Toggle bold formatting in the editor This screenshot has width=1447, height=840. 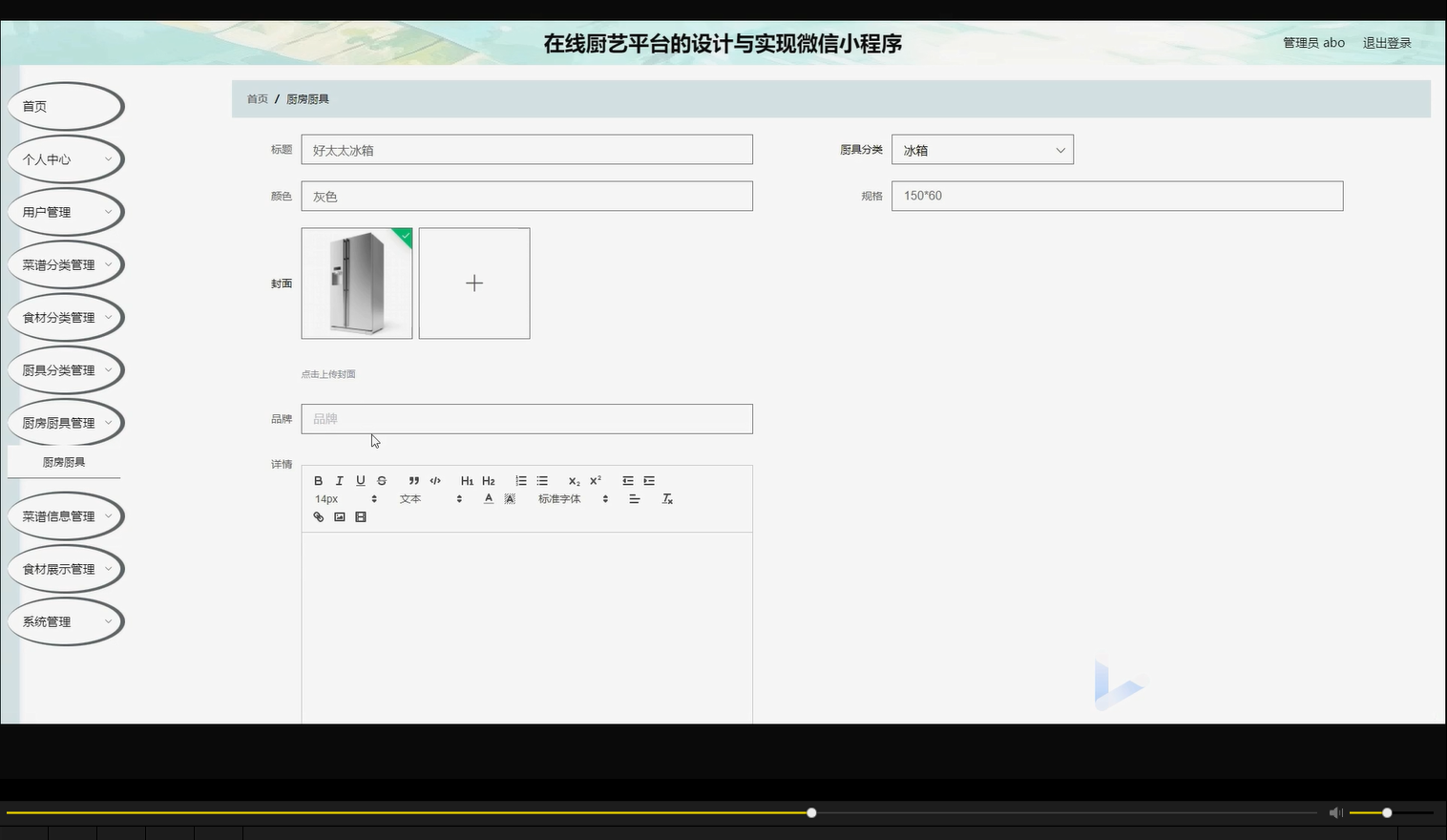(x=319, y=481)
